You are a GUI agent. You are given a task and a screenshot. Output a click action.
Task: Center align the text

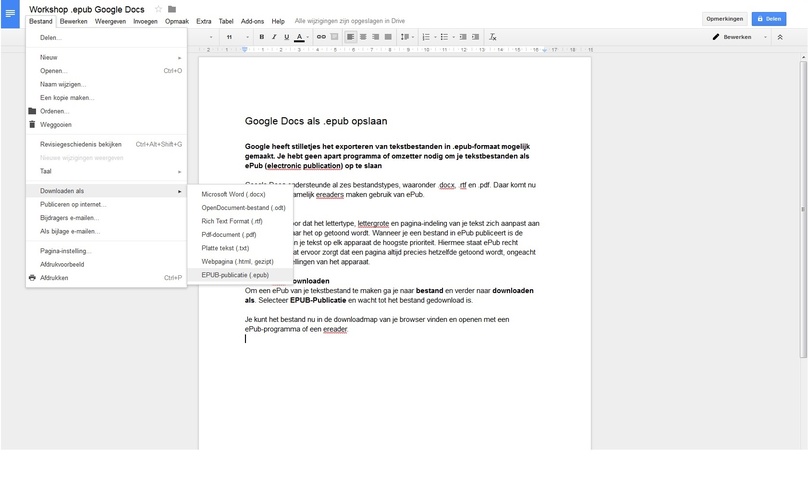(x=363, y=37)
